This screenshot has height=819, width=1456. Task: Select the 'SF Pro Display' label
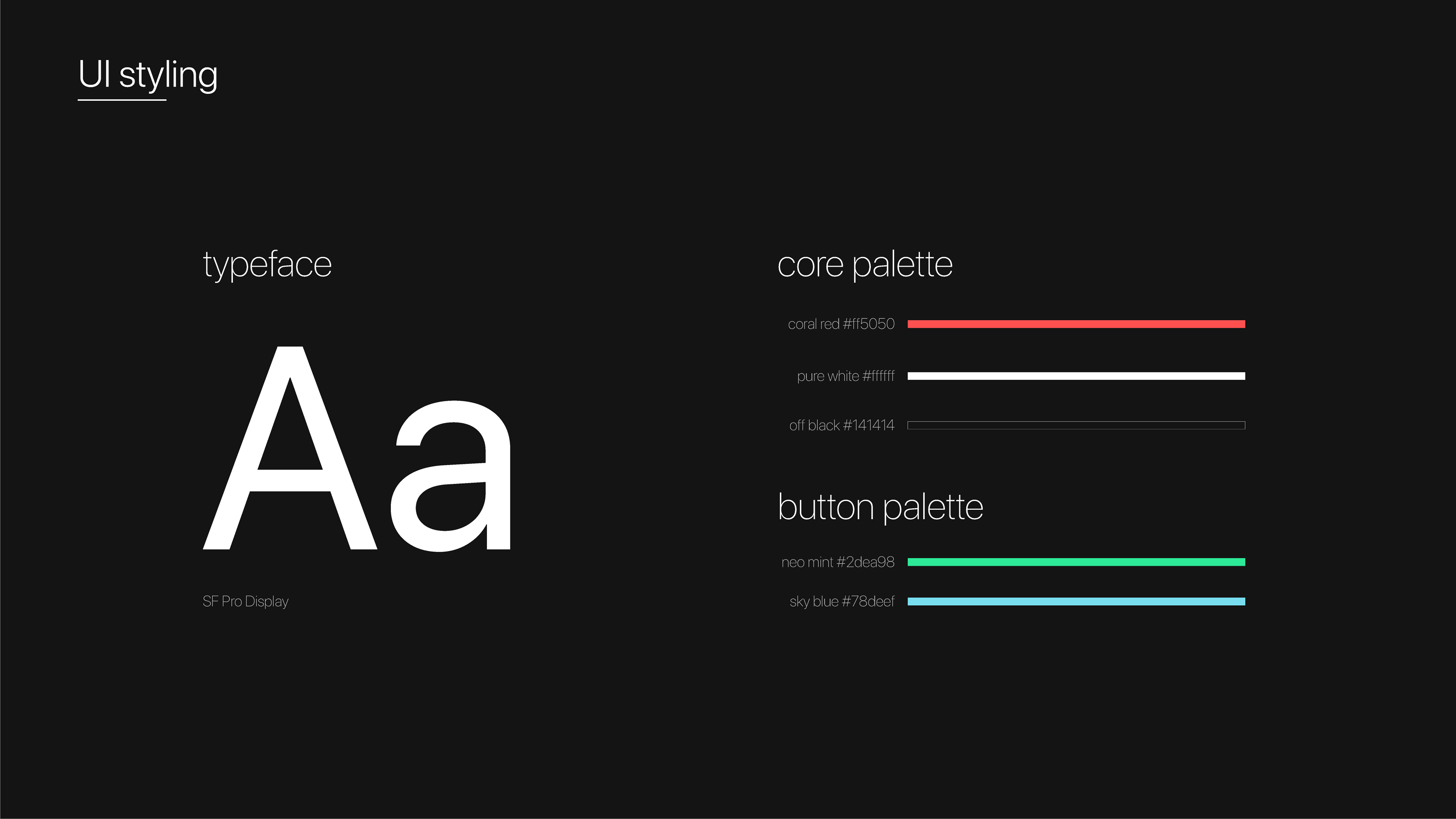pos(245,601)
